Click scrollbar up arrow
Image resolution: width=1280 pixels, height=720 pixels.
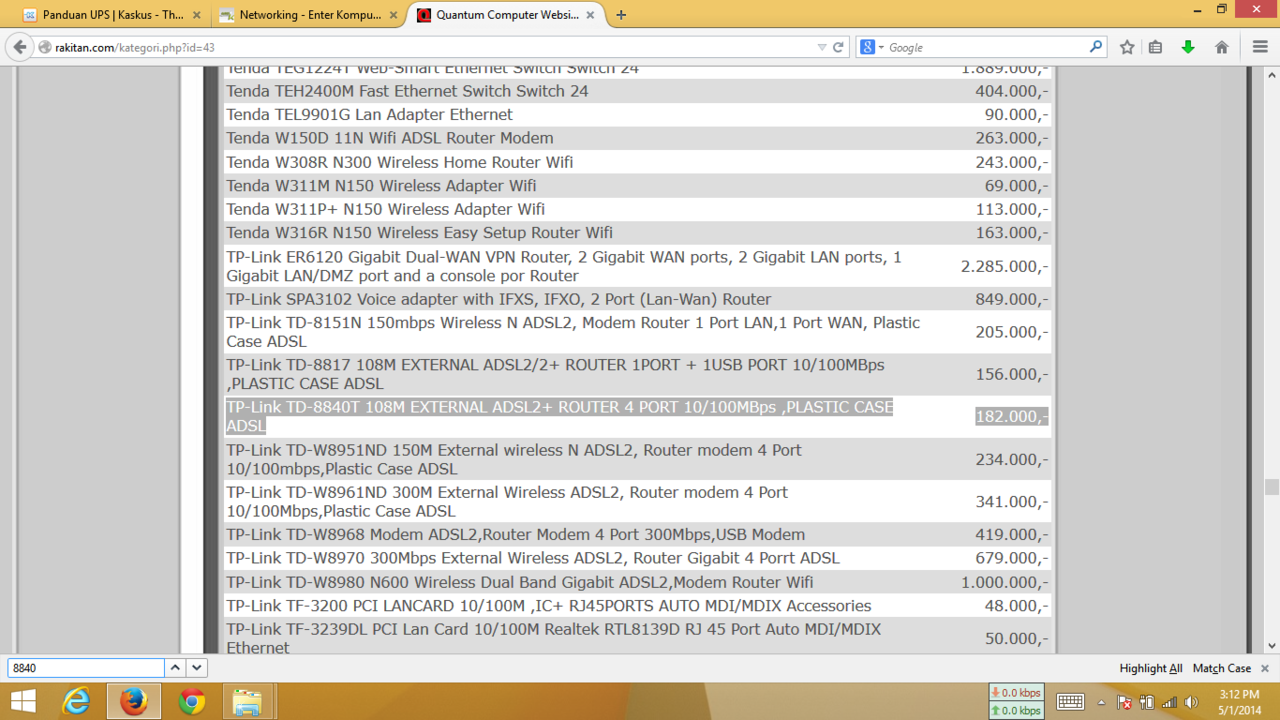coord(1271,74)
